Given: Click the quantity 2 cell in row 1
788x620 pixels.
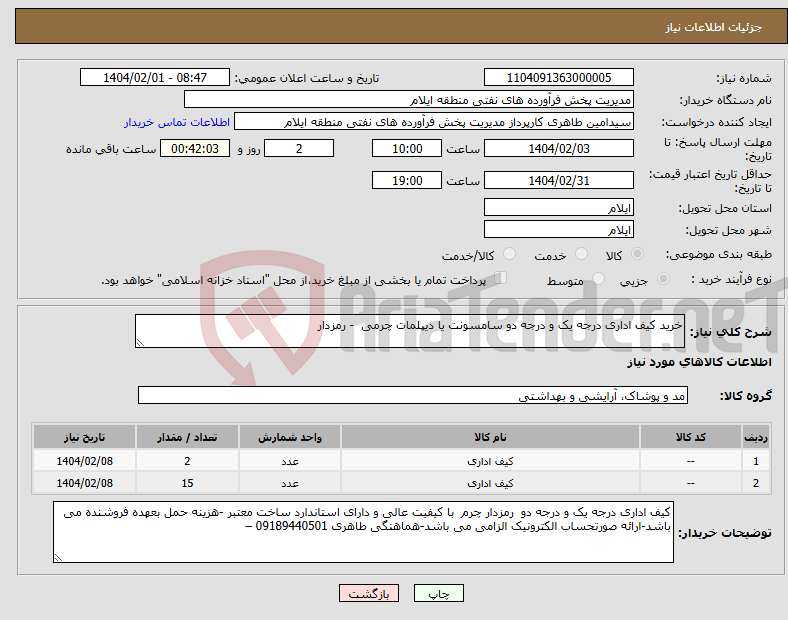Looking at the screenshot, I should [187, 461].
